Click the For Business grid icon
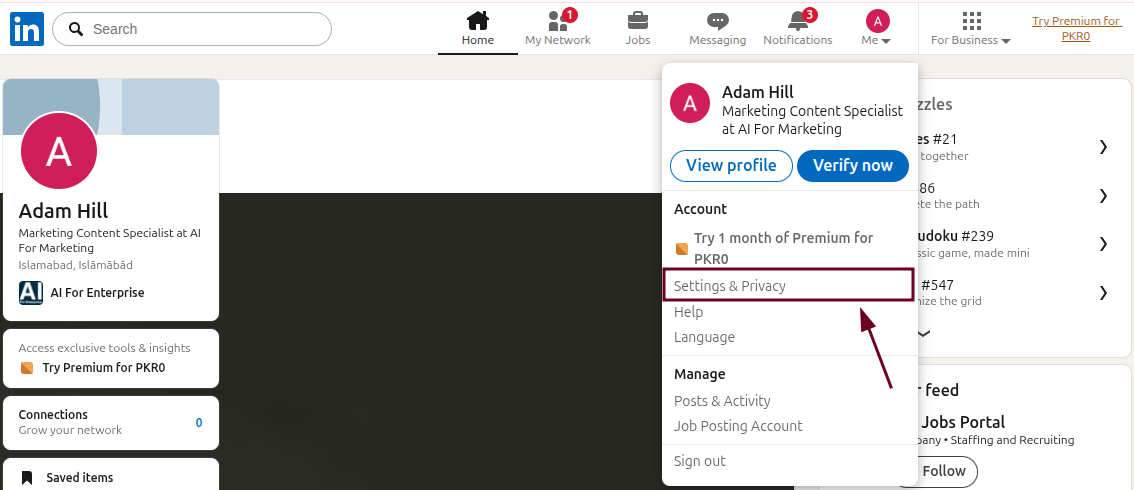Screen dimensions: 1134x490 click(973, 20)
